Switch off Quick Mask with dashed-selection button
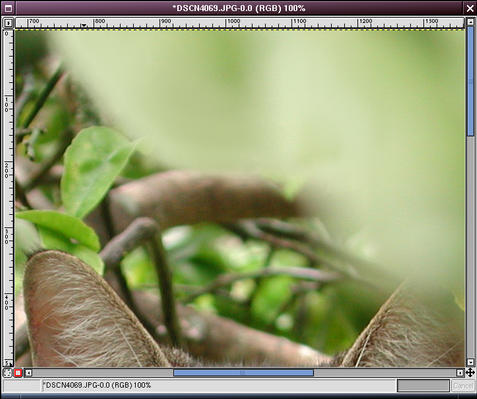 point(7,373)
